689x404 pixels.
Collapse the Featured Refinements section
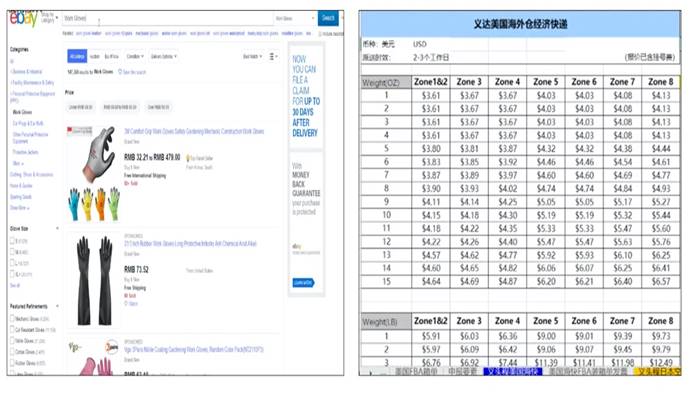(x=57, y=306)
